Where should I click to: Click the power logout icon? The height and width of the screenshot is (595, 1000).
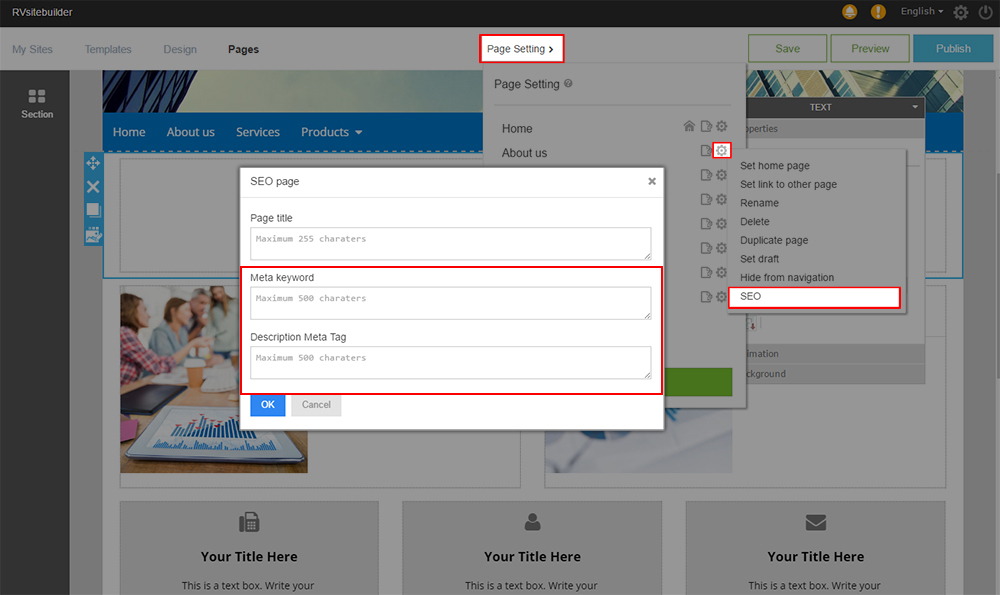click(985, 12)
